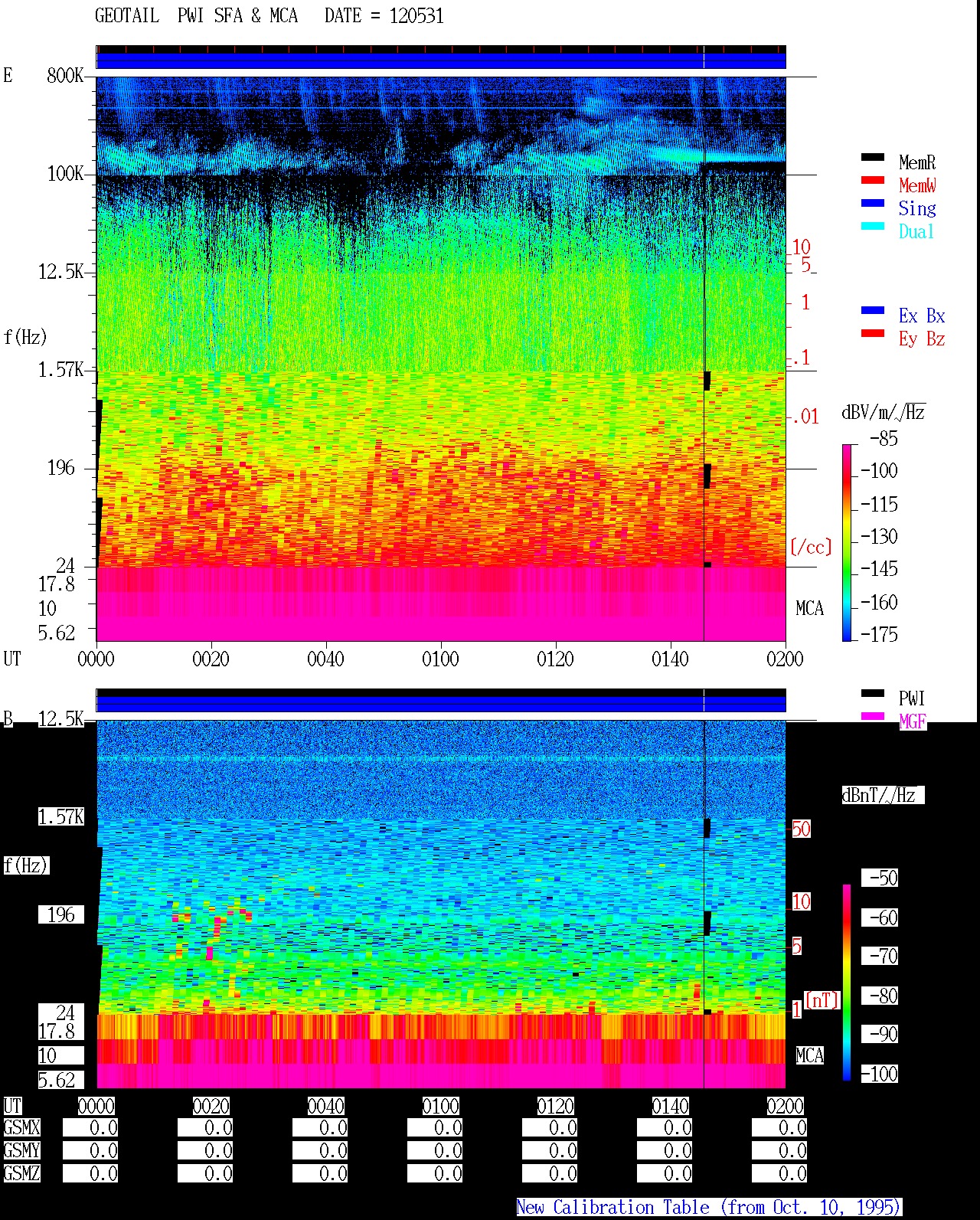Click the 0120 UT label in bottom table
Viewport: 980px width, 1220px height.
point(556,1106)
